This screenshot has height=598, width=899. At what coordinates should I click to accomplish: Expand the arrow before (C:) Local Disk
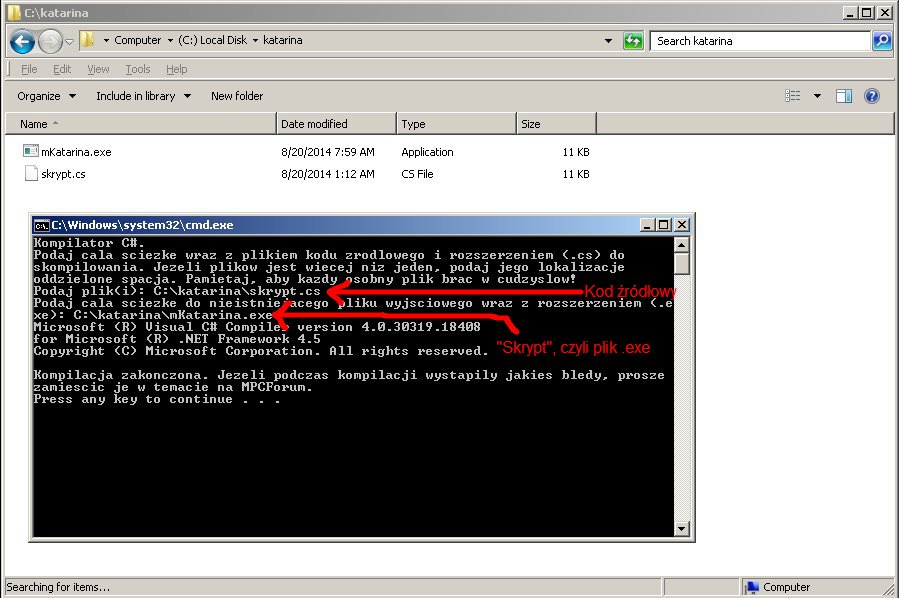[x=170, y=40]
